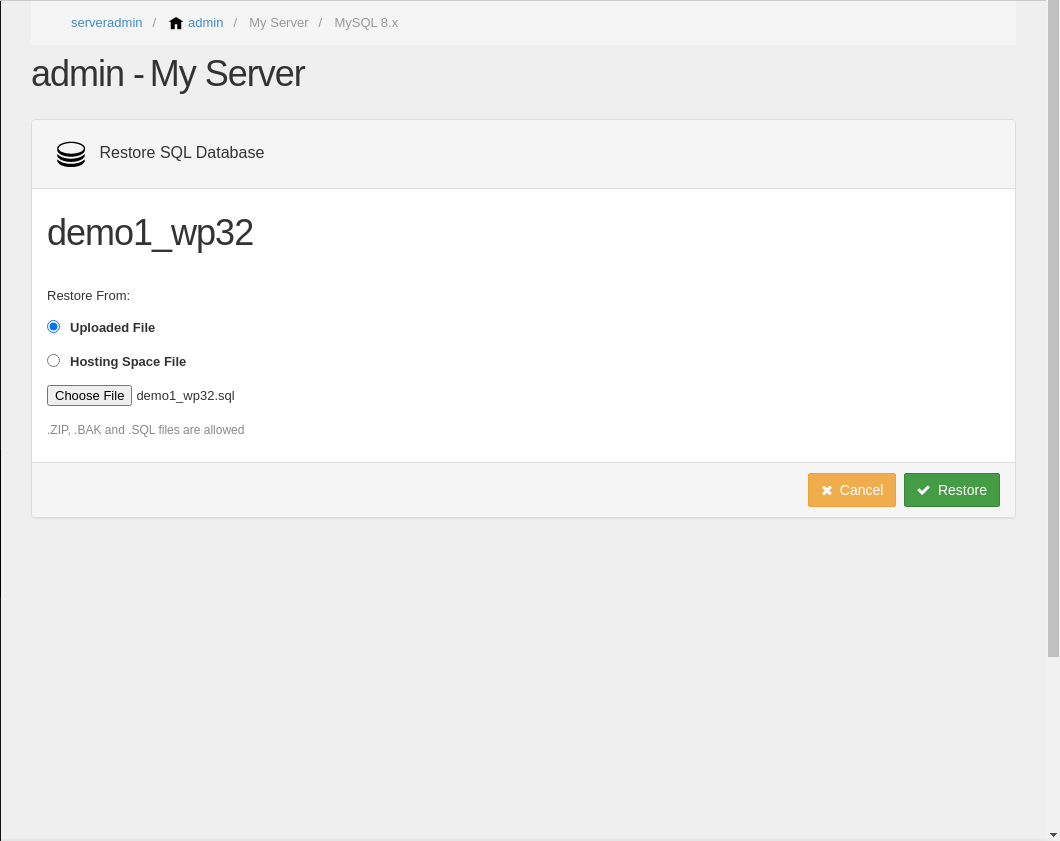The width and height of the screenshot is (1060, 841).
Task: Click the scrollbar down arrow
Action: (1053, 836)
